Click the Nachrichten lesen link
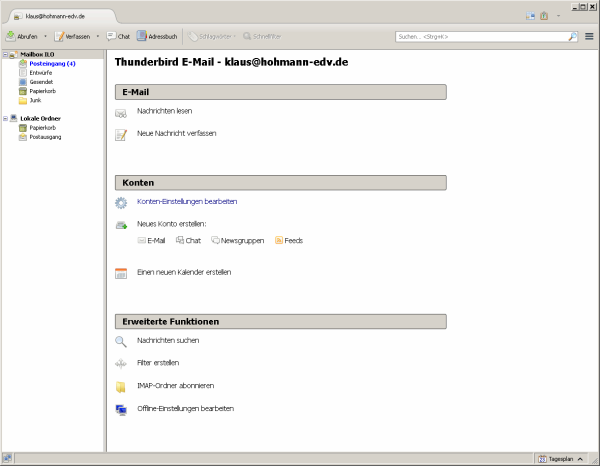This screenshot has width=600, height=466. coord(165,111)
